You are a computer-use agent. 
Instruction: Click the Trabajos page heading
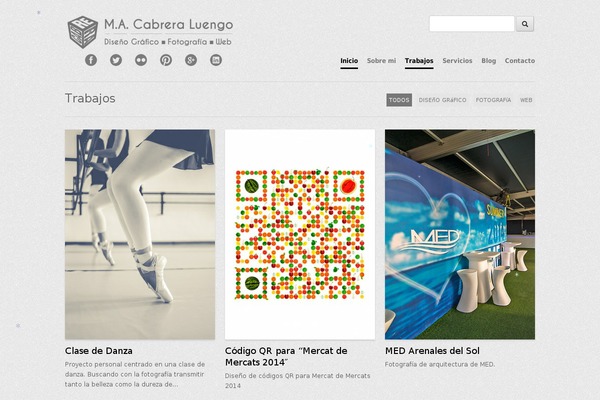(90, 98)
